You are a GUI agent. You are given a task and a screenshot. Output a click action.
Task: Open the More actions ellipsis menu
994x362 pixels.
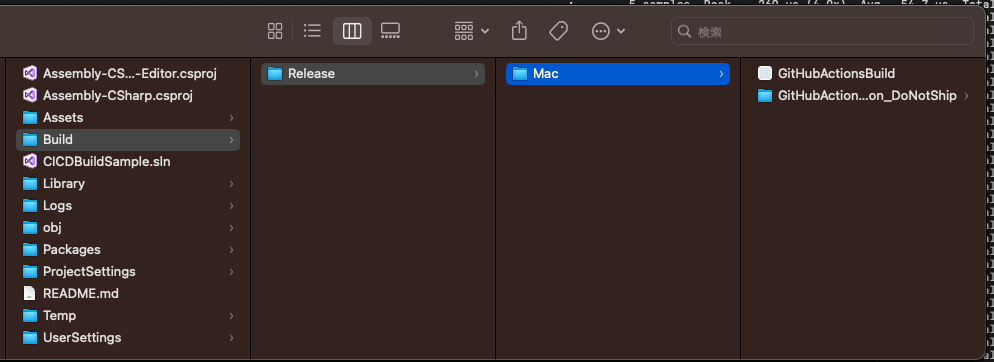[609, 31]
